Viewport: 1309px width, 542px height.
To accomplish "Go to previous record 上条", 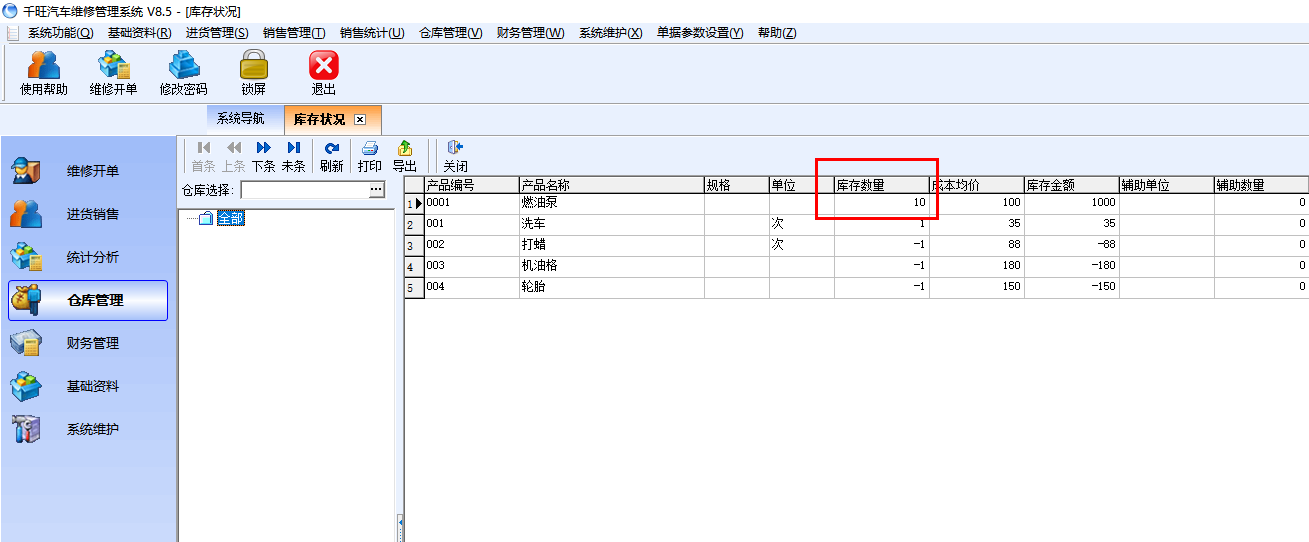I will tap(233, 157).
